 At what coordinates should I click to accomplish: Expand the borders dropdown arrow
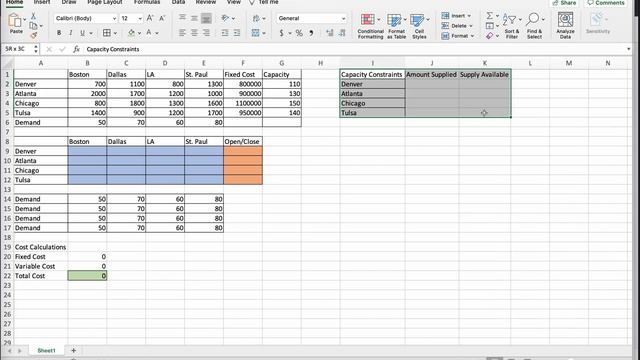(116, 33)
